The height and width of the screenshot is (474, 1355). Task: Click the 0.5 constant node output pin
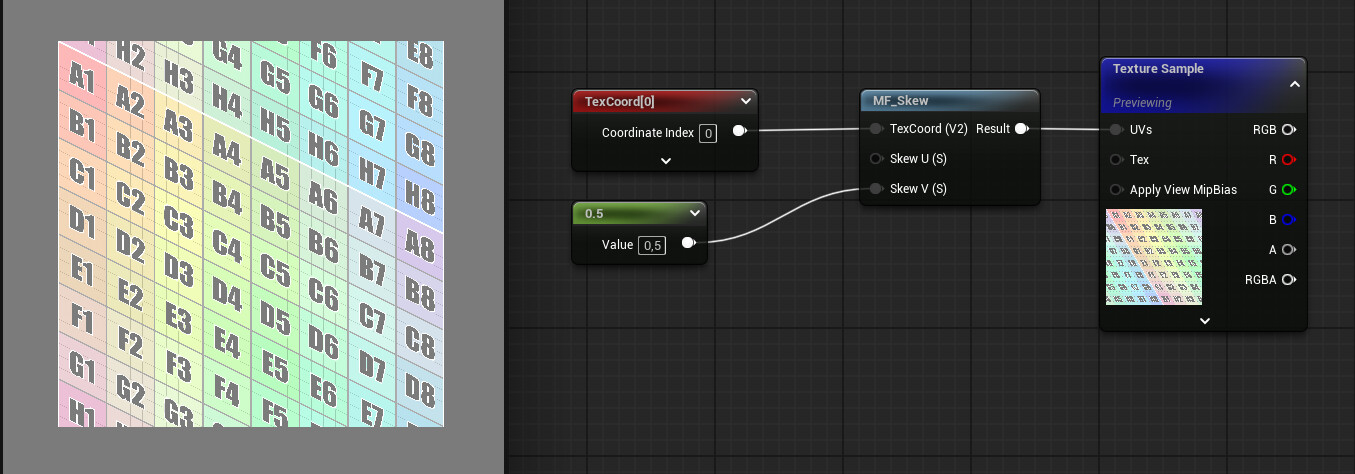[x=689, y=243]
